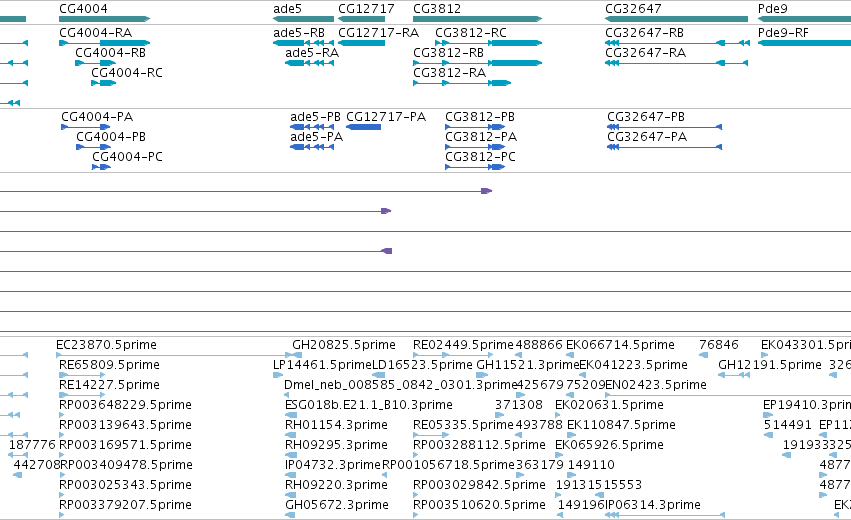
Task: Click the EN02423.5prime EST label
Action: click(x=656, y=385)
